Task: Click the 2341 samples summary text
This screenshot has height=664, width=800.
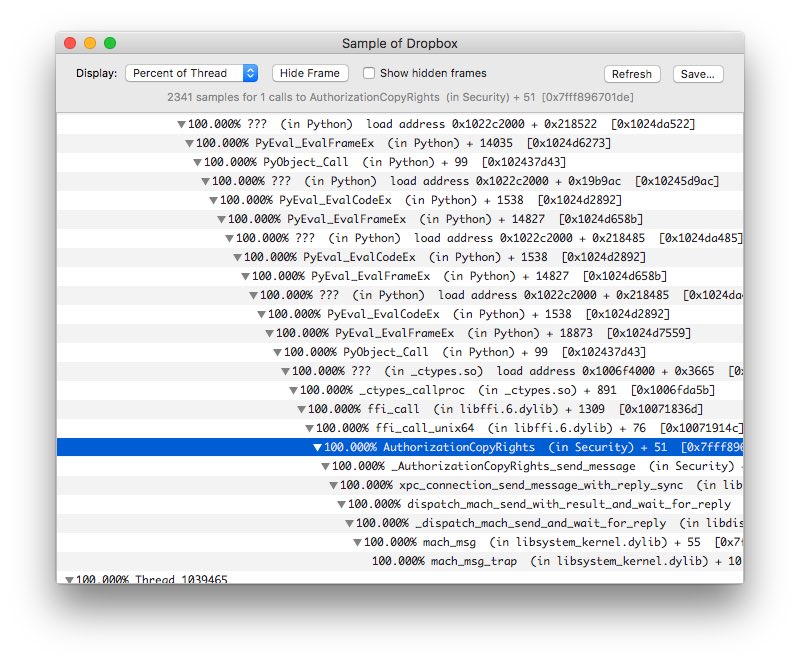Action: coord(400,97)
